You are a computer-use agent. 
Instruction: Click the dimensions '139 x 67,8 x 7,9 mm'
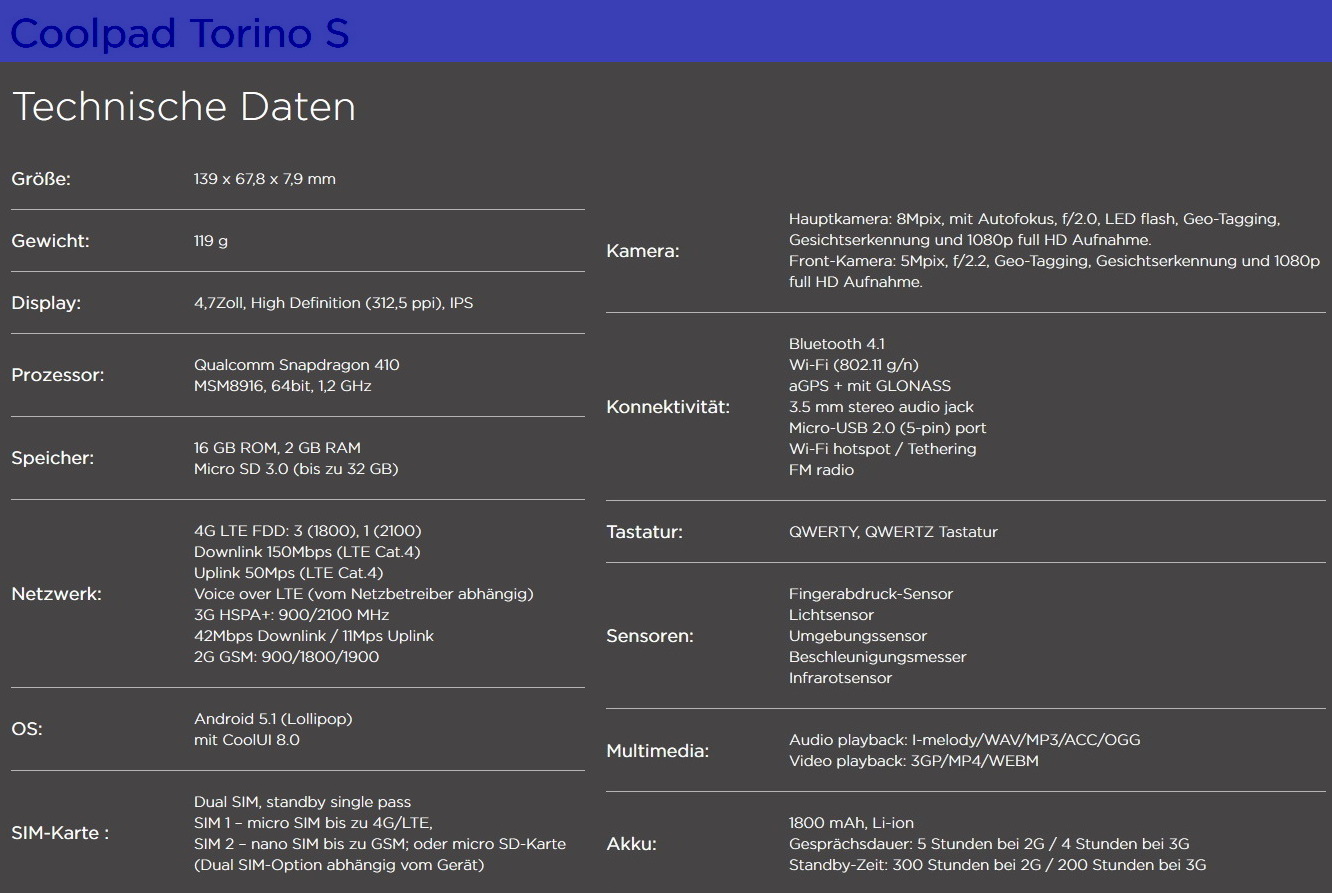[x=265, y=179]
